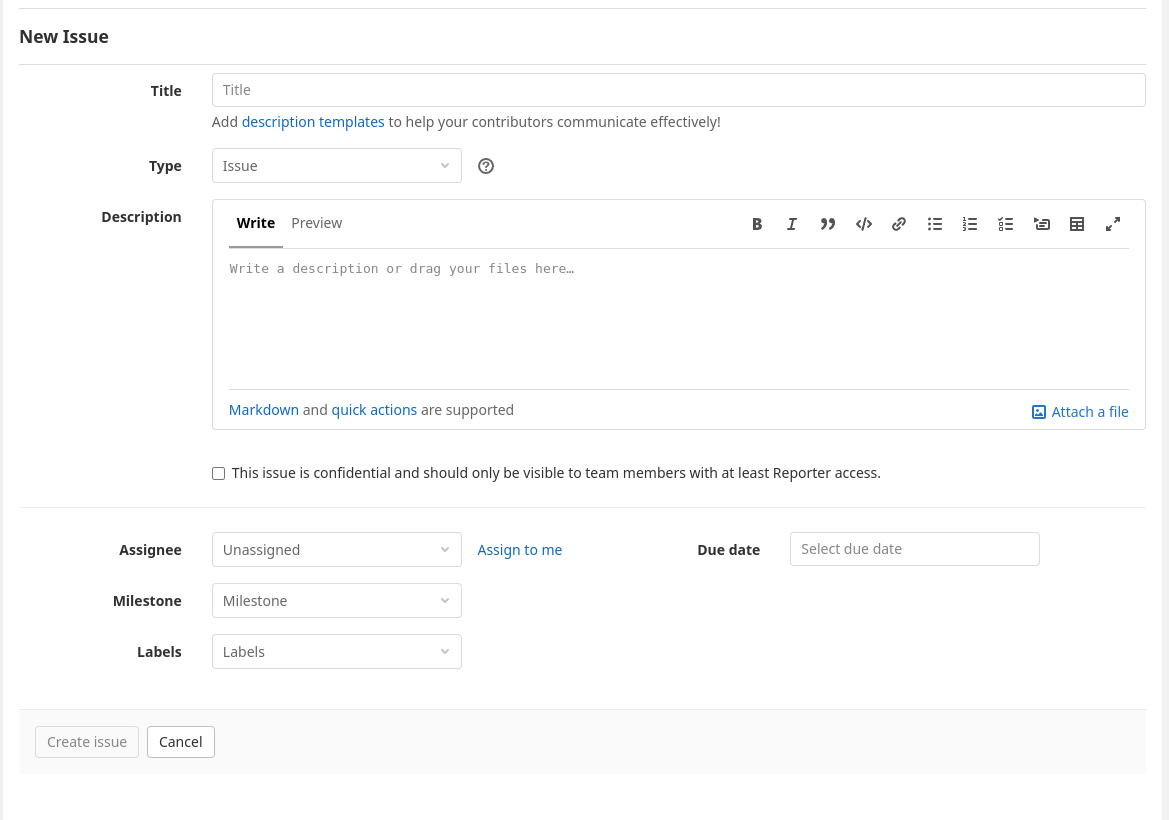
Task: Add a bullet list
Action: click(x=935, y=224)
